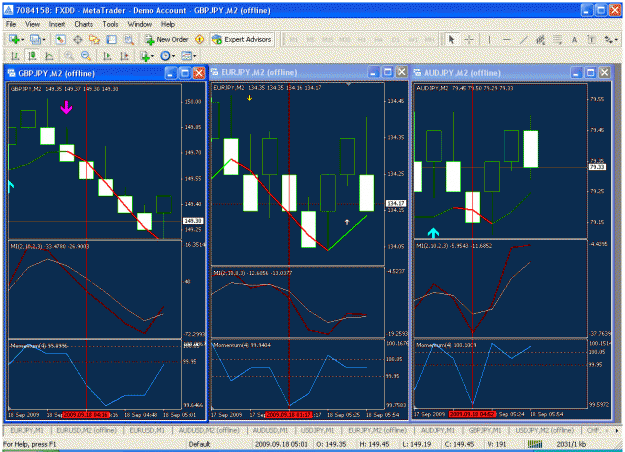
Task: Switch to the USDJPY,M1 chart tab
Action: point(318,430)
